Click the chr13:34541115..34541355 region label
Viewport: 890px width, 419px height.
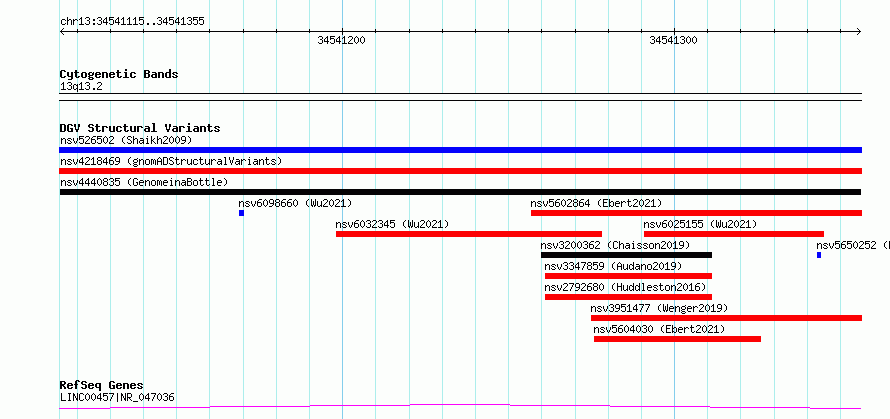[132, 22]
